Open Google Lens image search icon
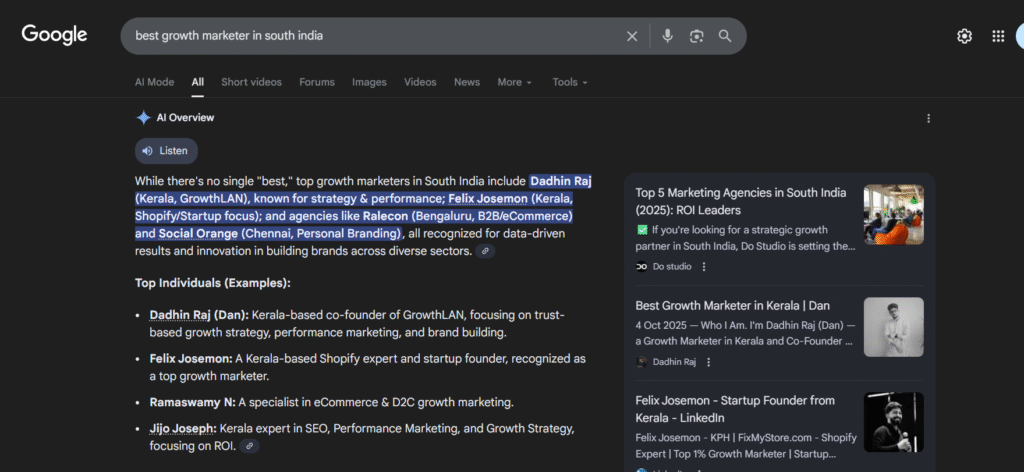This screenshot has width=1024, height=472. click(x=696, y=36)
